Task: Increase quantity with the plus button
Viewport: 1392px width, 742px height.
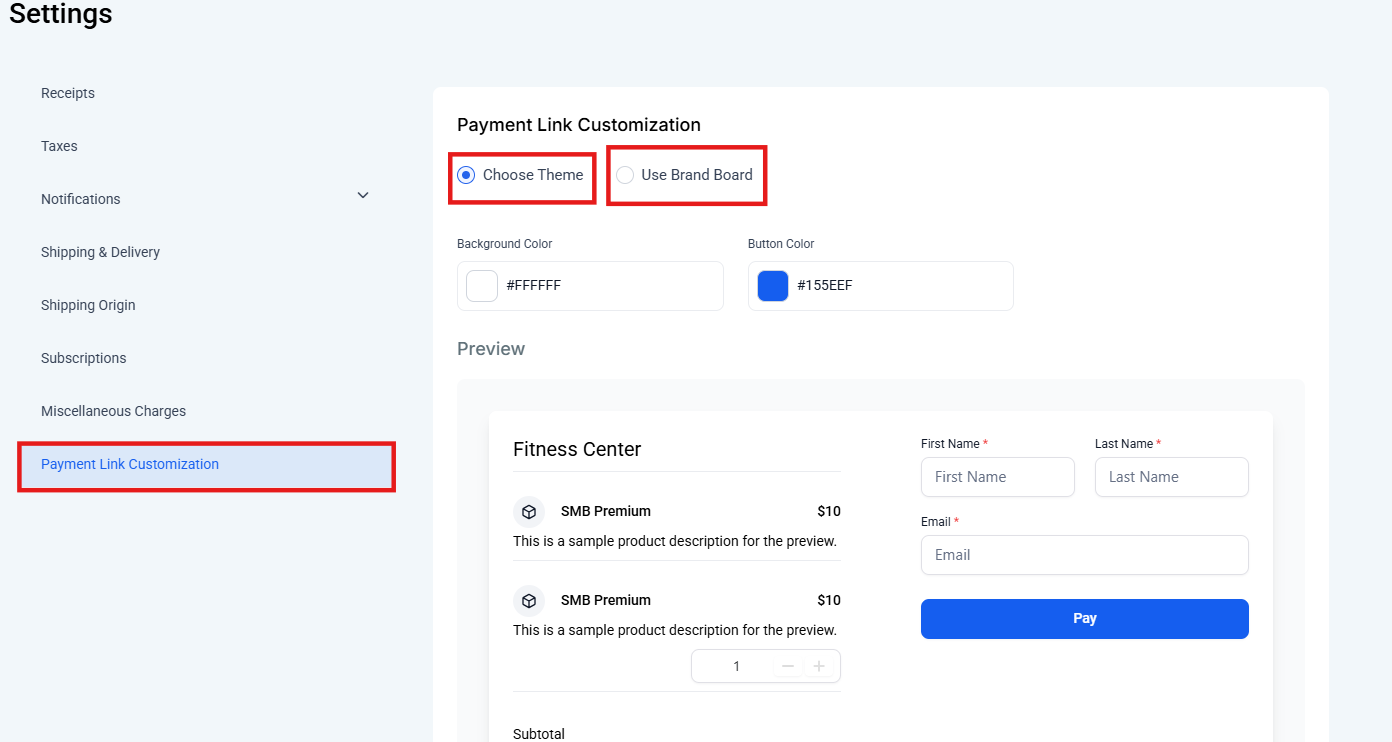Action: [x=819, y=666]
